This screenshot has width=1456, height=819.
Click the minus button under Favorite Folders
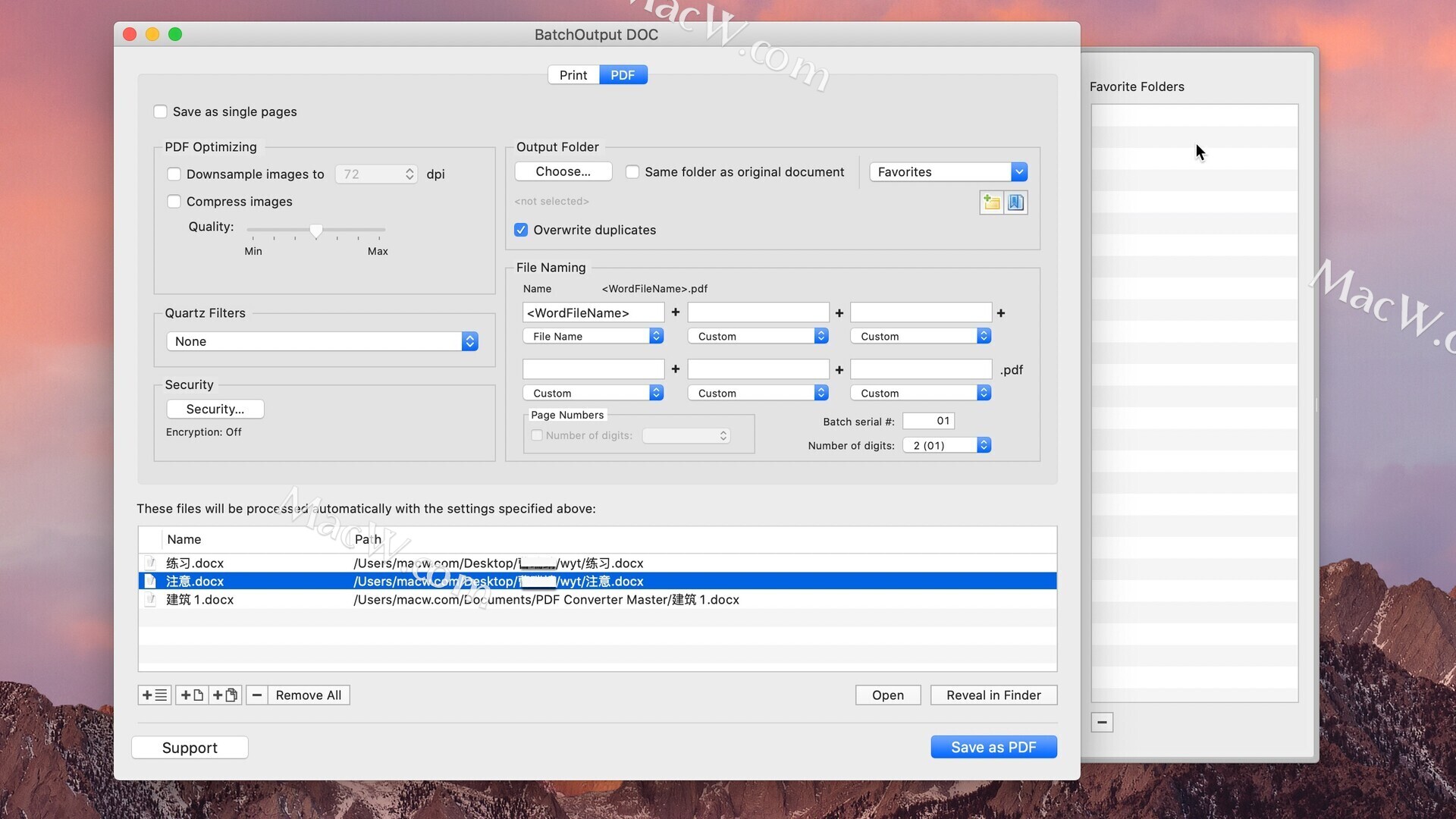(1102, 722)
